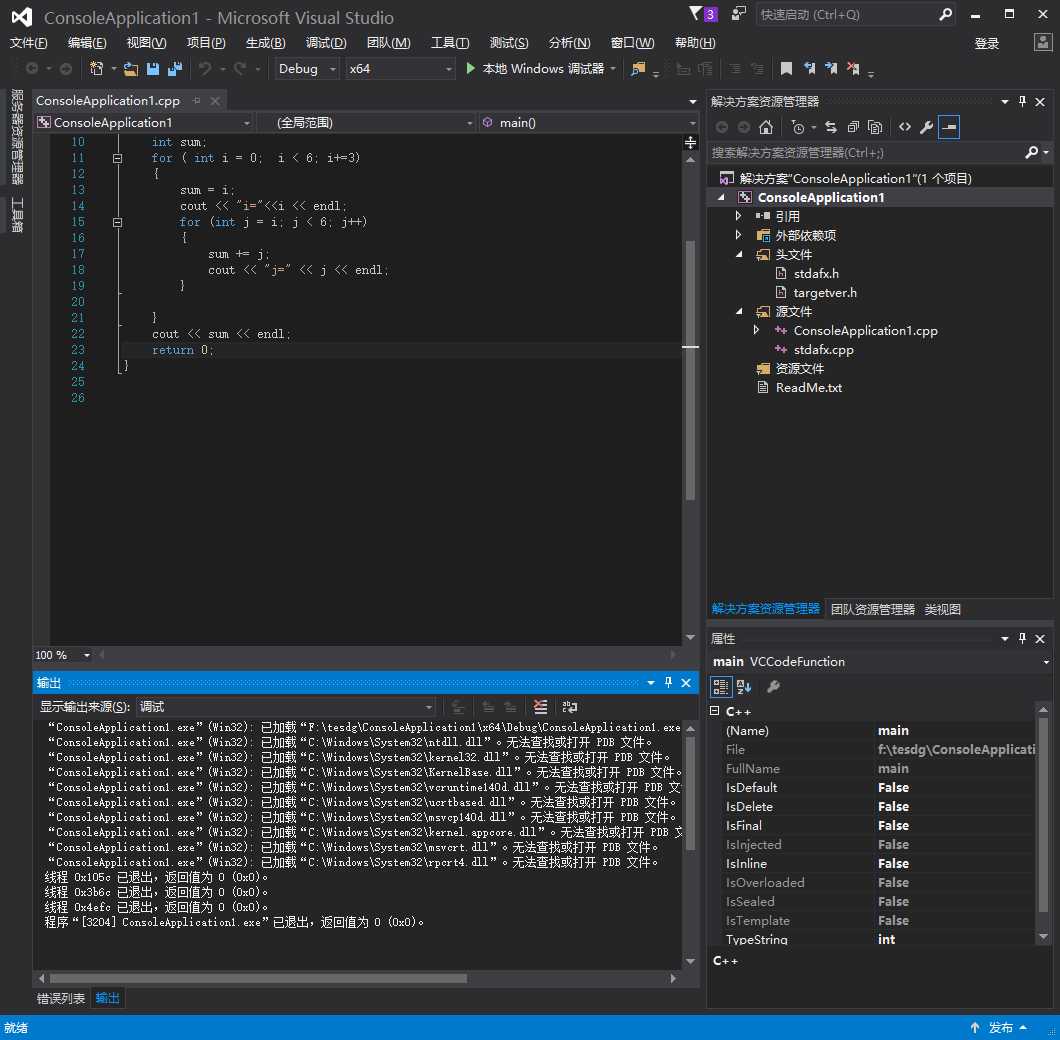The image size is (1060, 1040).
Task: Start debugging with the green play arrow
Action: [x=471, y=68]
